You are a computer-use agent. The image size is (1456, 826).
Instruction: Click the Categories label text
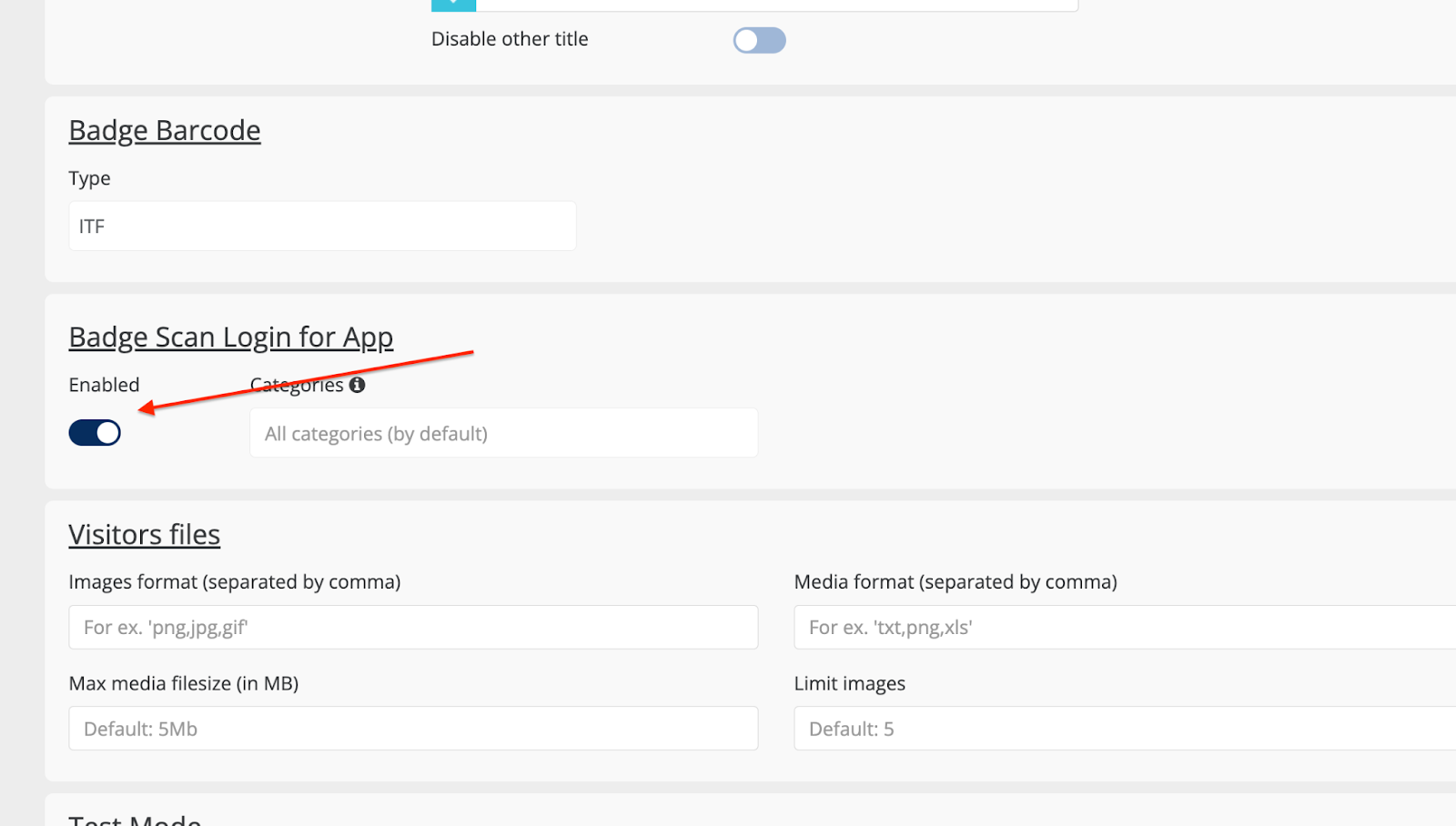pos(297,386)
